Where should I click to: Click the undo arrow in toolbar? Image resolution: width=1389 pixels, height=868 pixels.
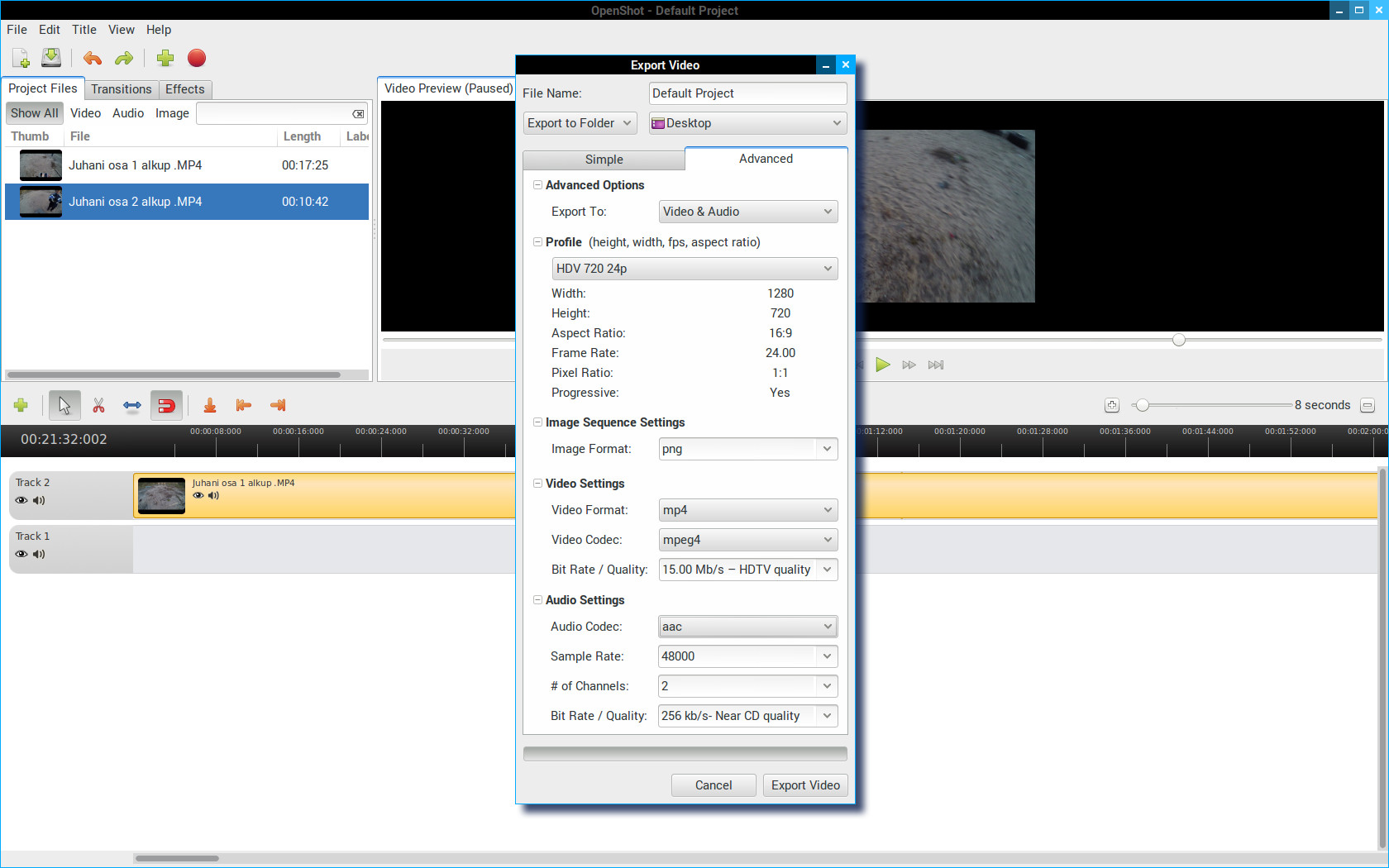pos(92,58)
